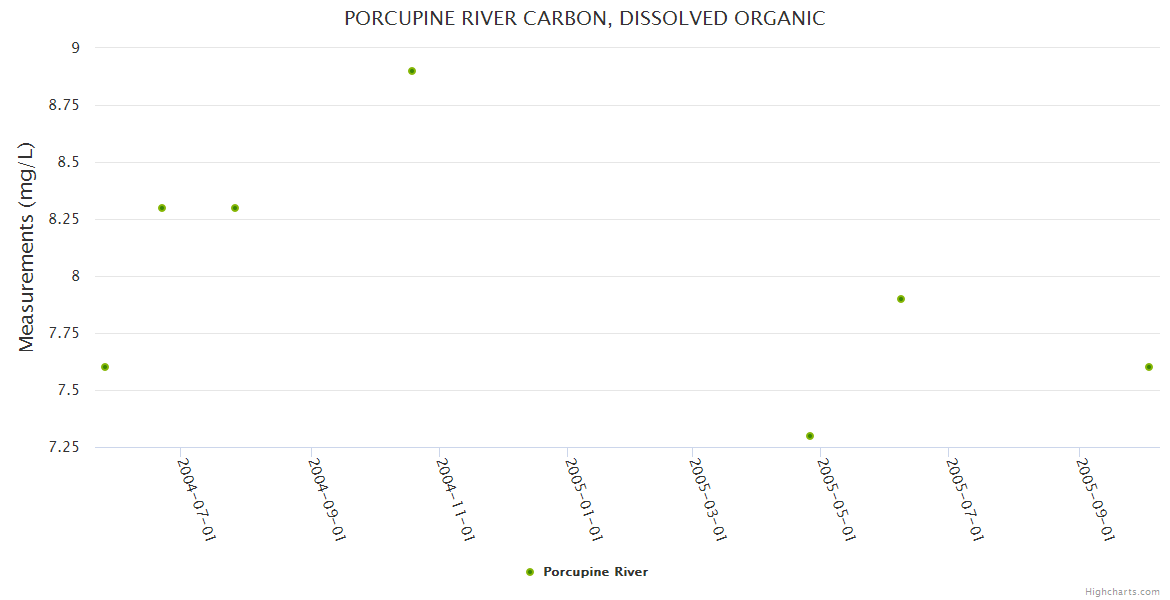The image size is (1170, 600).
Task: Click the 2004-07-01 x-axis label
Action: pos(197,499)
